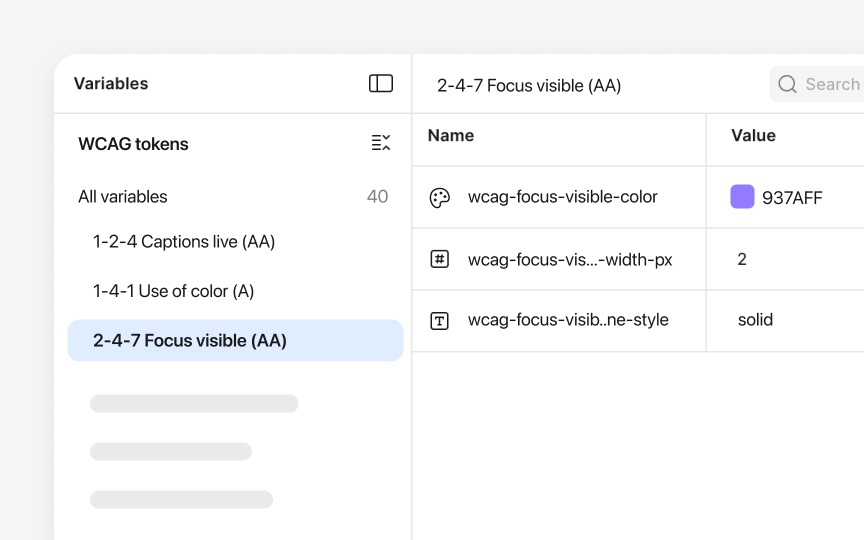Image resolution: width=864 pixels, height=540 pixels.
Task: Select the 1-4-1 Use of color (A) group
Action: [174, 291]
